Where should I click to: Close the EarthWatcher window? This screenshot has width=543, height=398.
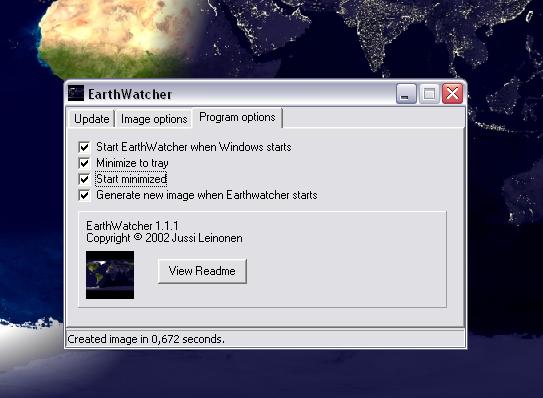click(x=452, y=94)
